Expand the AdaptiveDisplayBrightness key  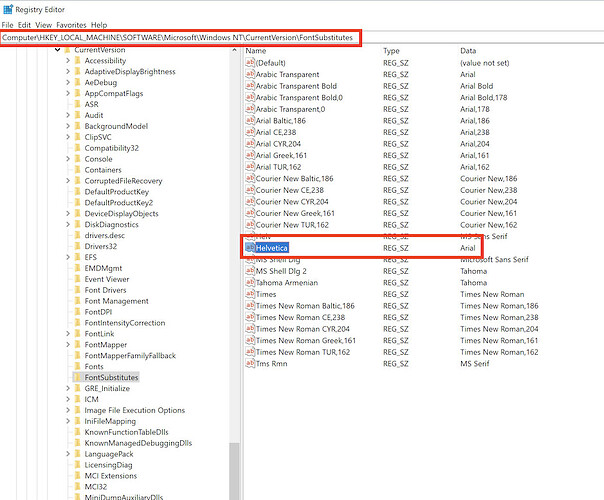point(68,72)
